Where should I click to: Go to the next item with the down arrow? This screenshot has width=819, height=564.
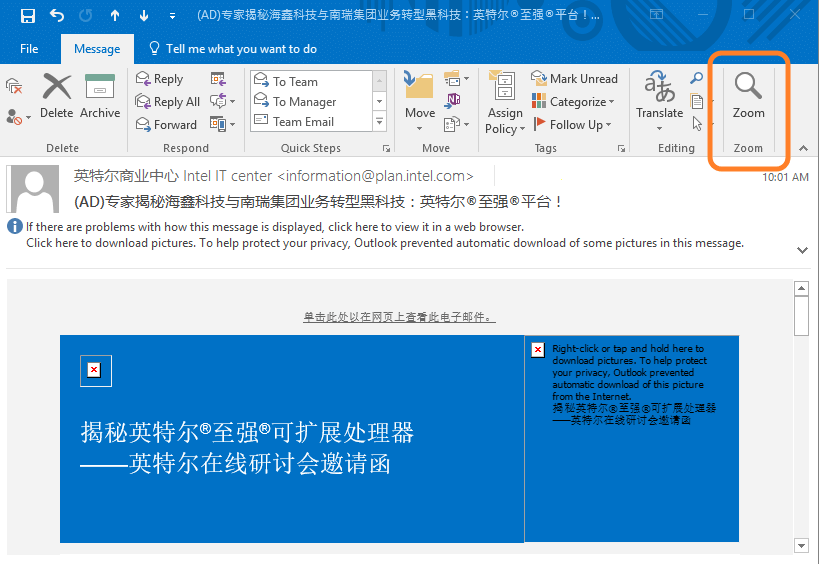point(144,16)
